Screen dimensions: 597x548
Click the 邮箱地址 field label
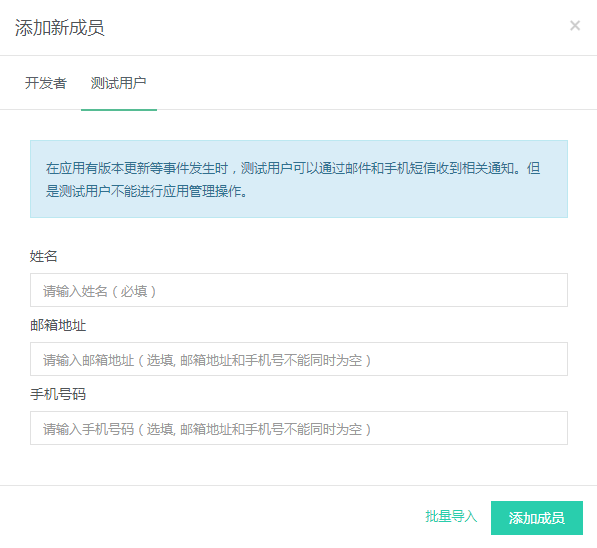point(58,325)
